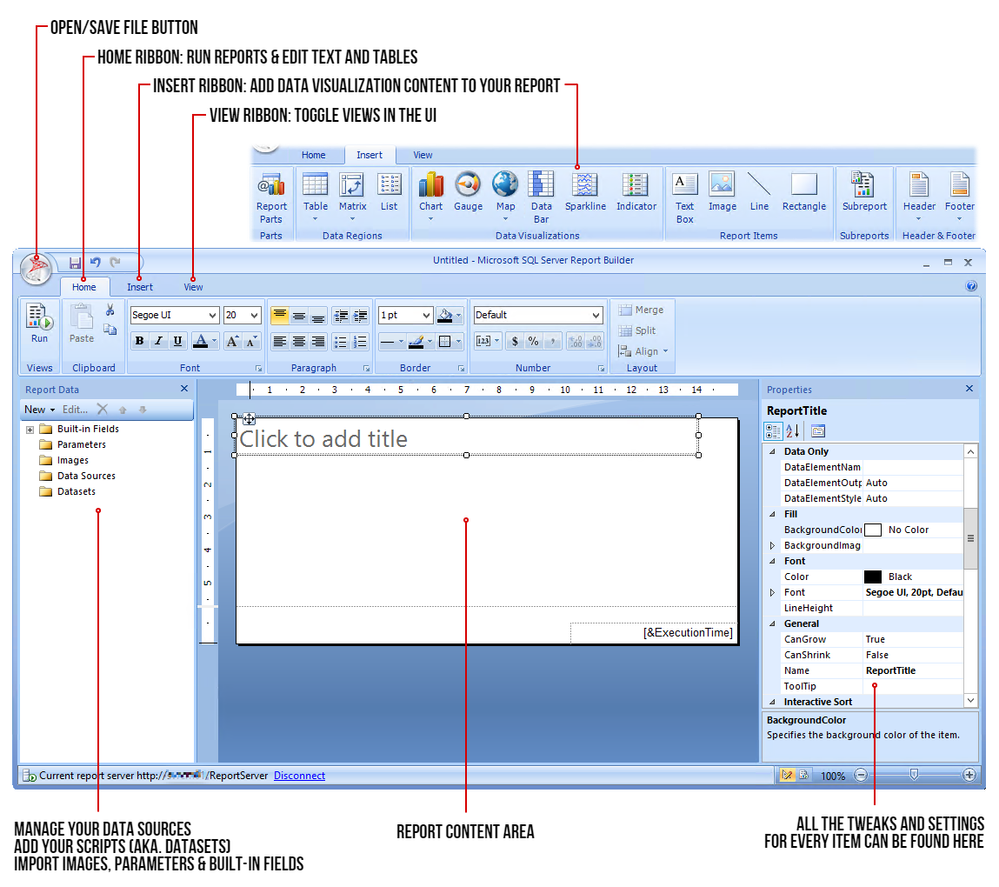The width and height of the screenshot is (999, 887).
Task: Insert a Sparkline visualization
Action: (x=586, y=192)
